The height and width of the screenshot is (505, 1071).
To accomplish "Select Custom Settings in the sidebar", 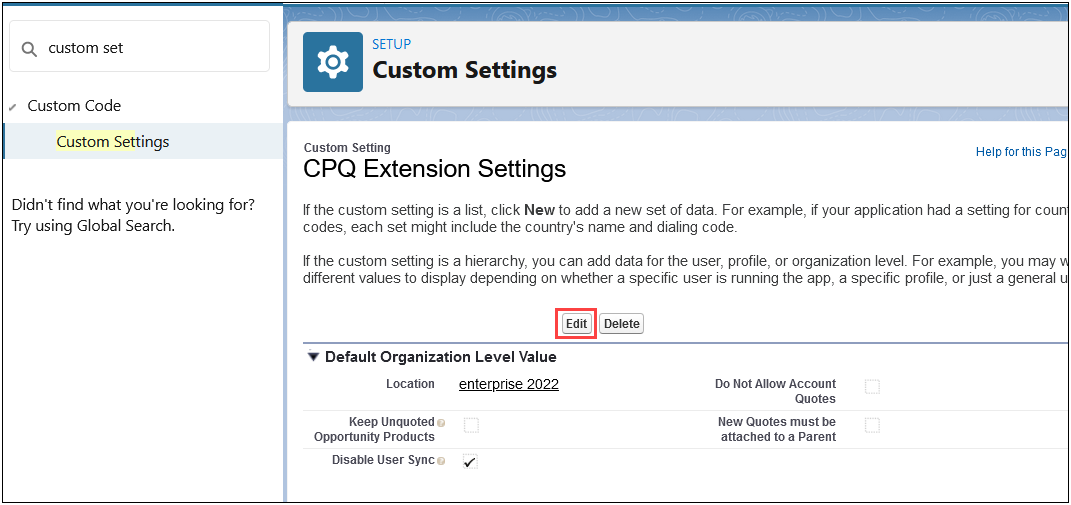I will (x=113, y=142).
